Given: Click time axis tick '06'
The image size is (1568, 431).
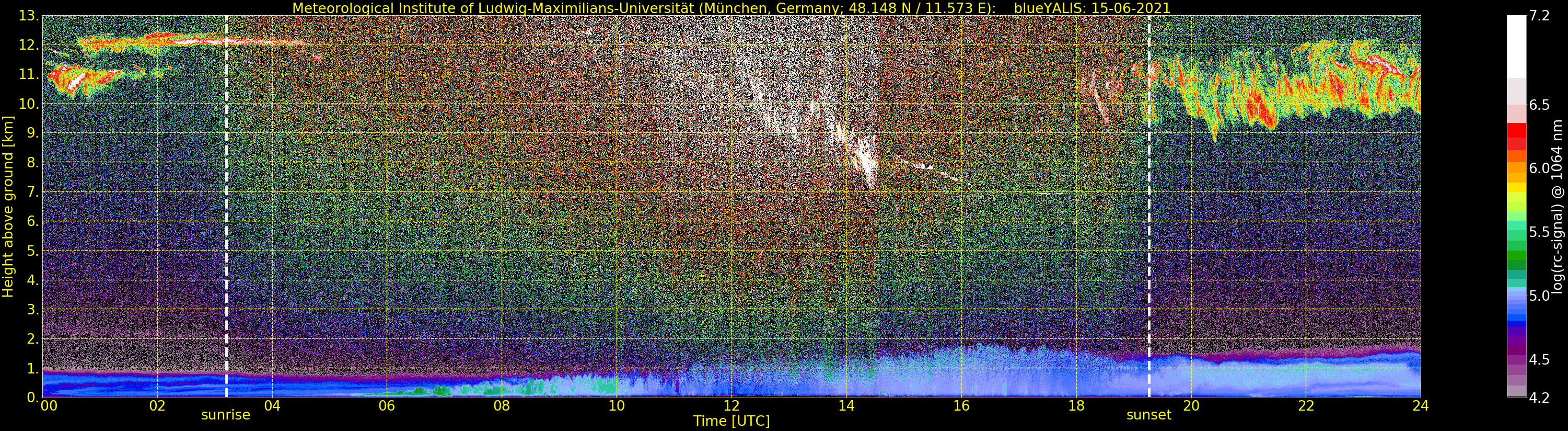Looking at the screenshot, I should coord(387,405).
